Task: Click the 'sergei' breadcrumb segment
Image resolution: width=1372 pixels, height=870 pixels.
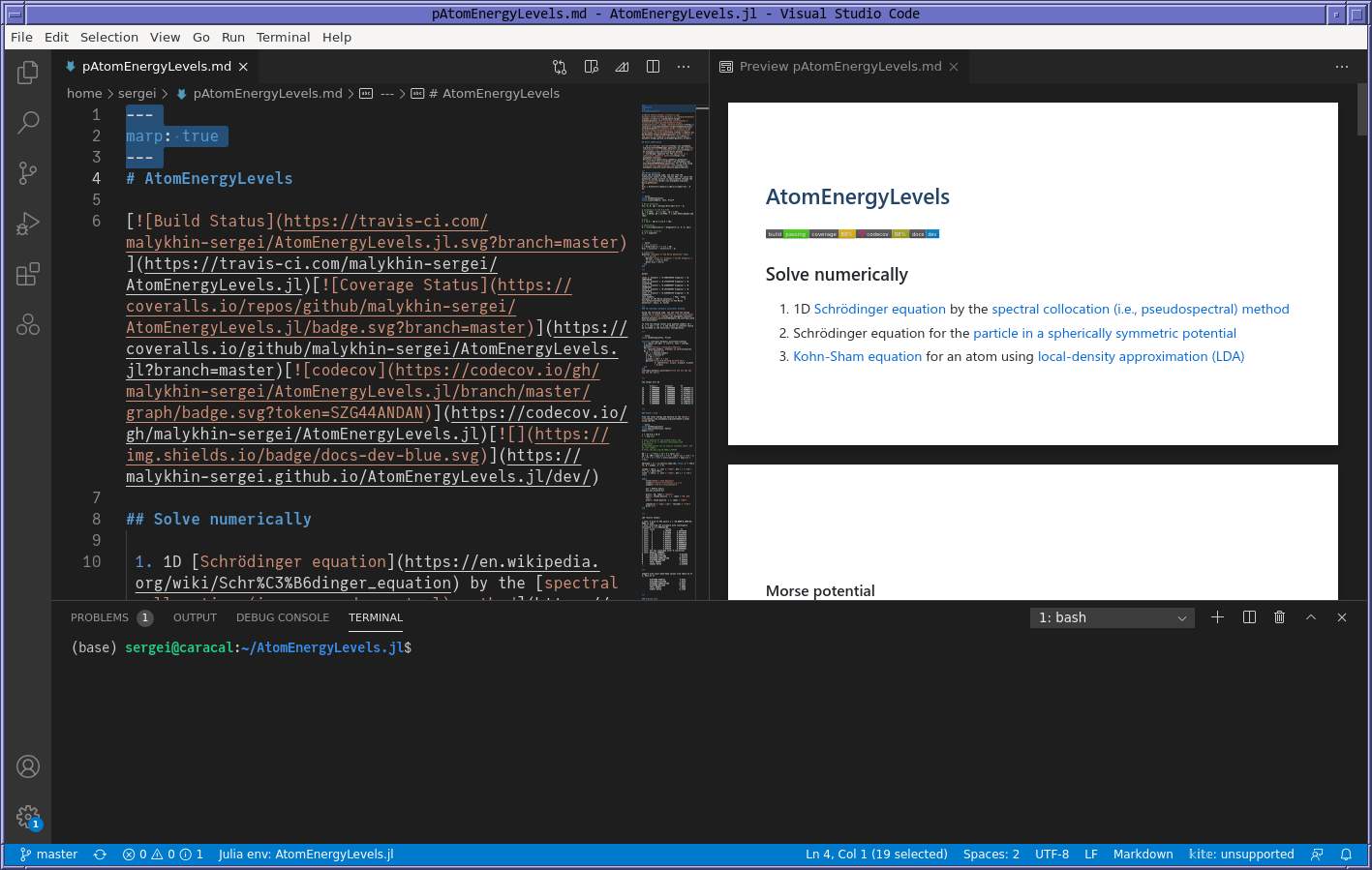Action: coord(137,94)
